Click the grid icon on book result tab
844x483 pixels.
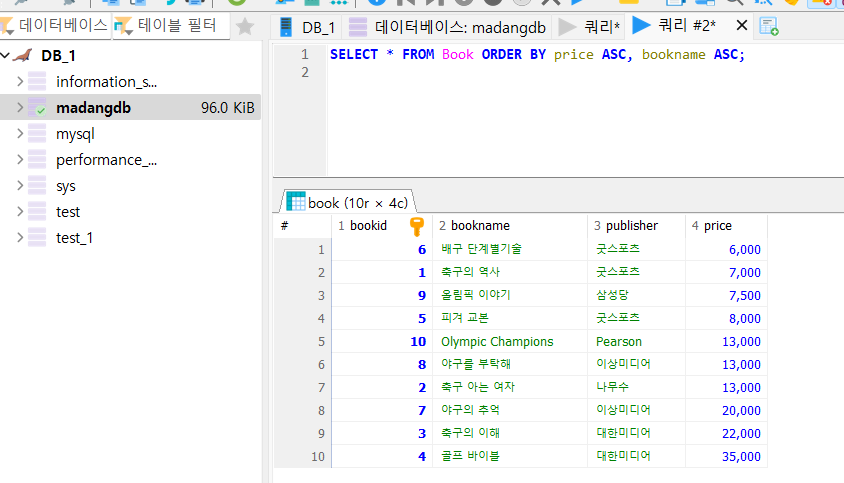point(296,201)
